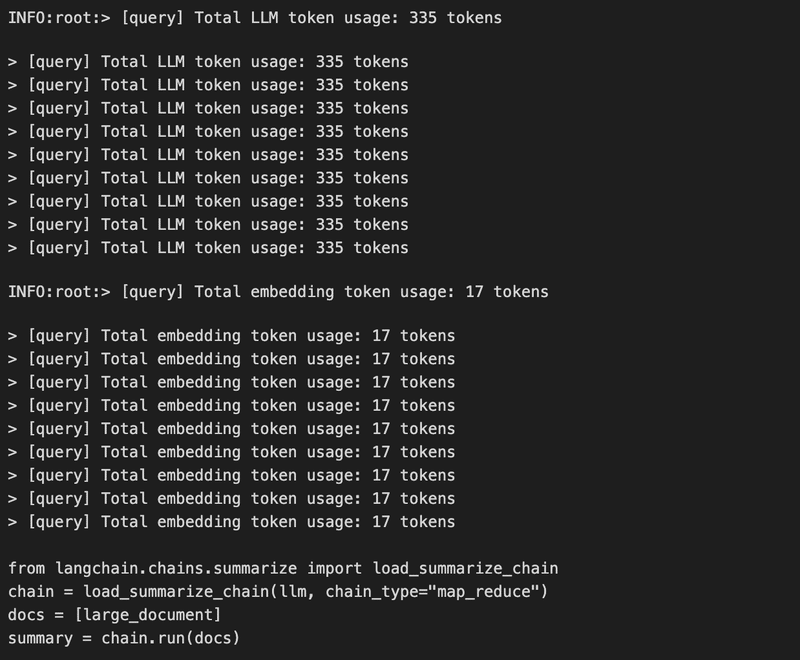Click the 'chain' variable being assigned
Image resolution: width=800 pixels, height=660 pixels.
pos(31,592)
